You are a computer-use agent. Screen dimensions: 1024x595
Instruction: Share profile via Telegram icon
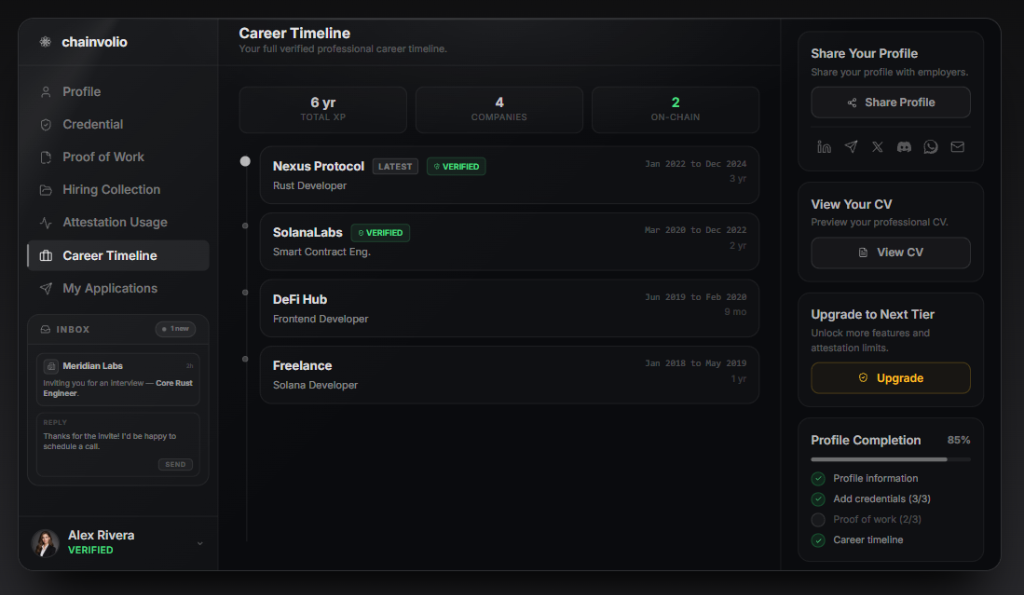click(851, 147)
